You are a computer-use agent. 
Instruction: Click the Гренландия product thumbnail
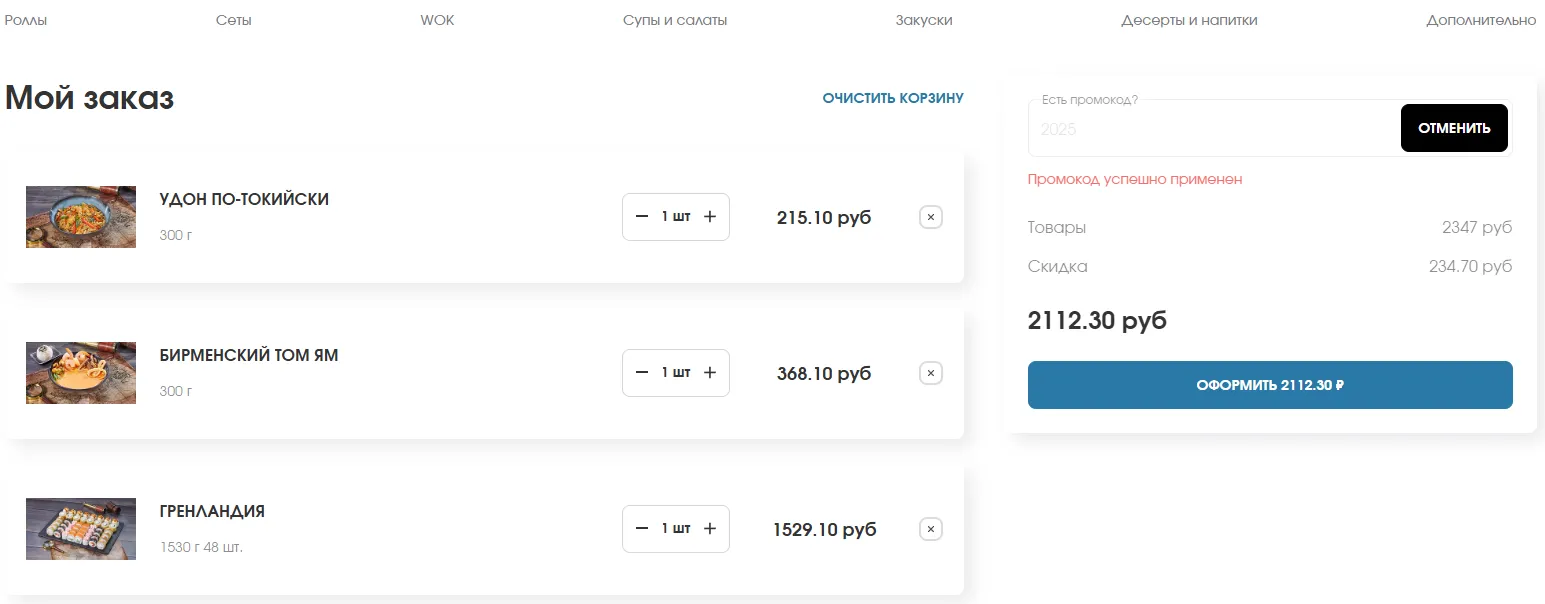click(x=81, y=529)
